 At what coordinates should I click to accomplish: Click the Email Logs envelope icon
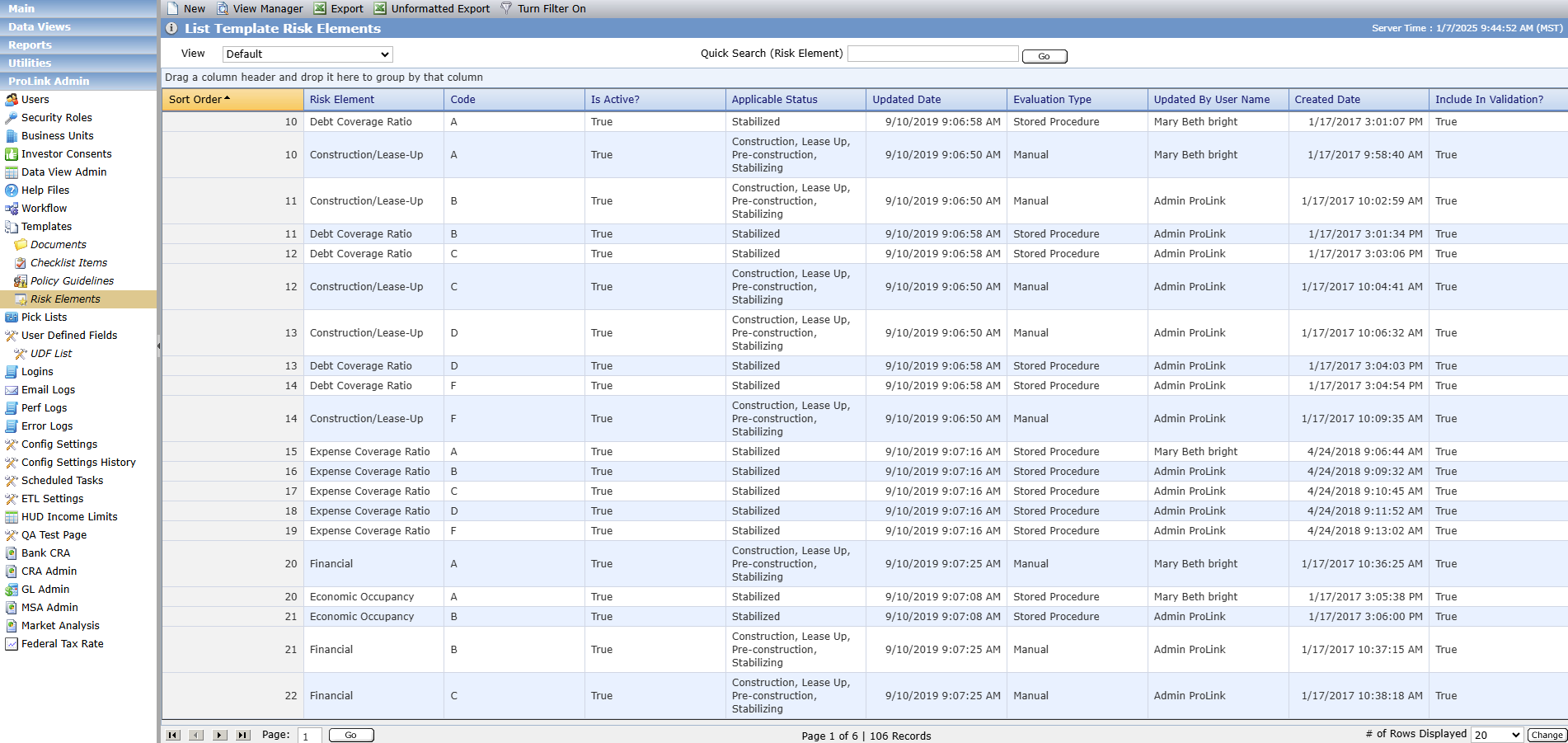point(12,390)
